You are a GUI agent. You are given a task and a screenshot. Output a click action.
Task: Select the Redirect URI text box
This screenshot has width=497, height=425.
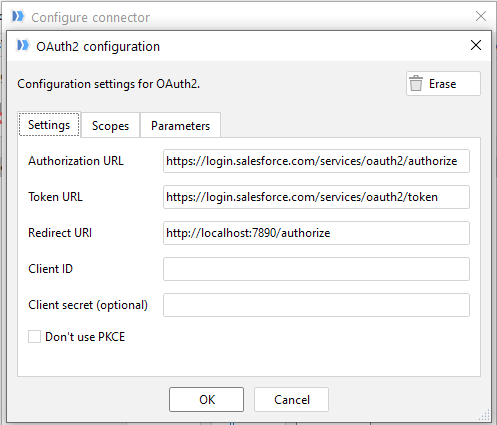(x=316, y=233)
